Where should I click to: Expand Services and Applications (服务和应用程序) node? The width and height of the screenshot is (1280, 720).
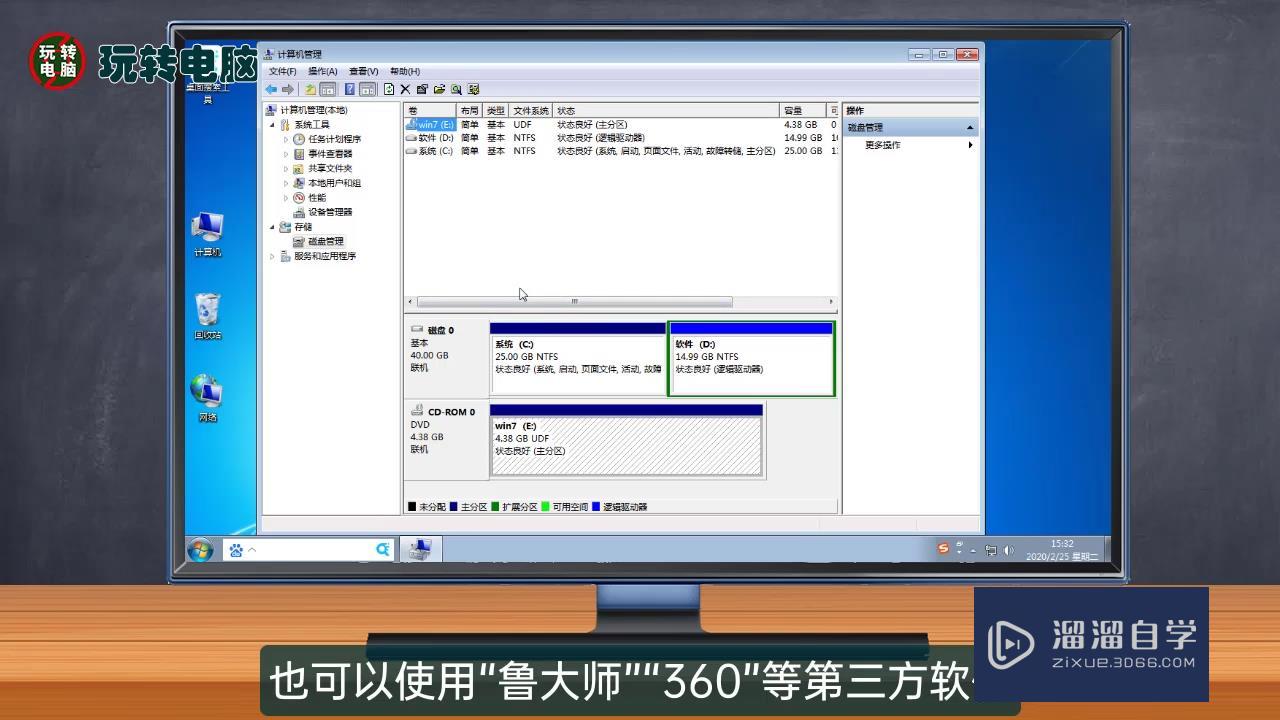(272, 256)
